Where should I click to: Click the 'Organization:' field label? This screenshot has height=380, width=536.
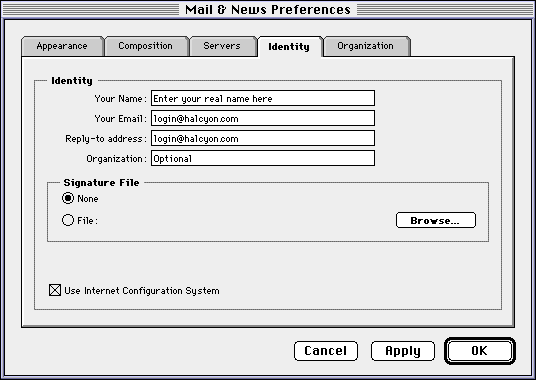tap(117, 159)
